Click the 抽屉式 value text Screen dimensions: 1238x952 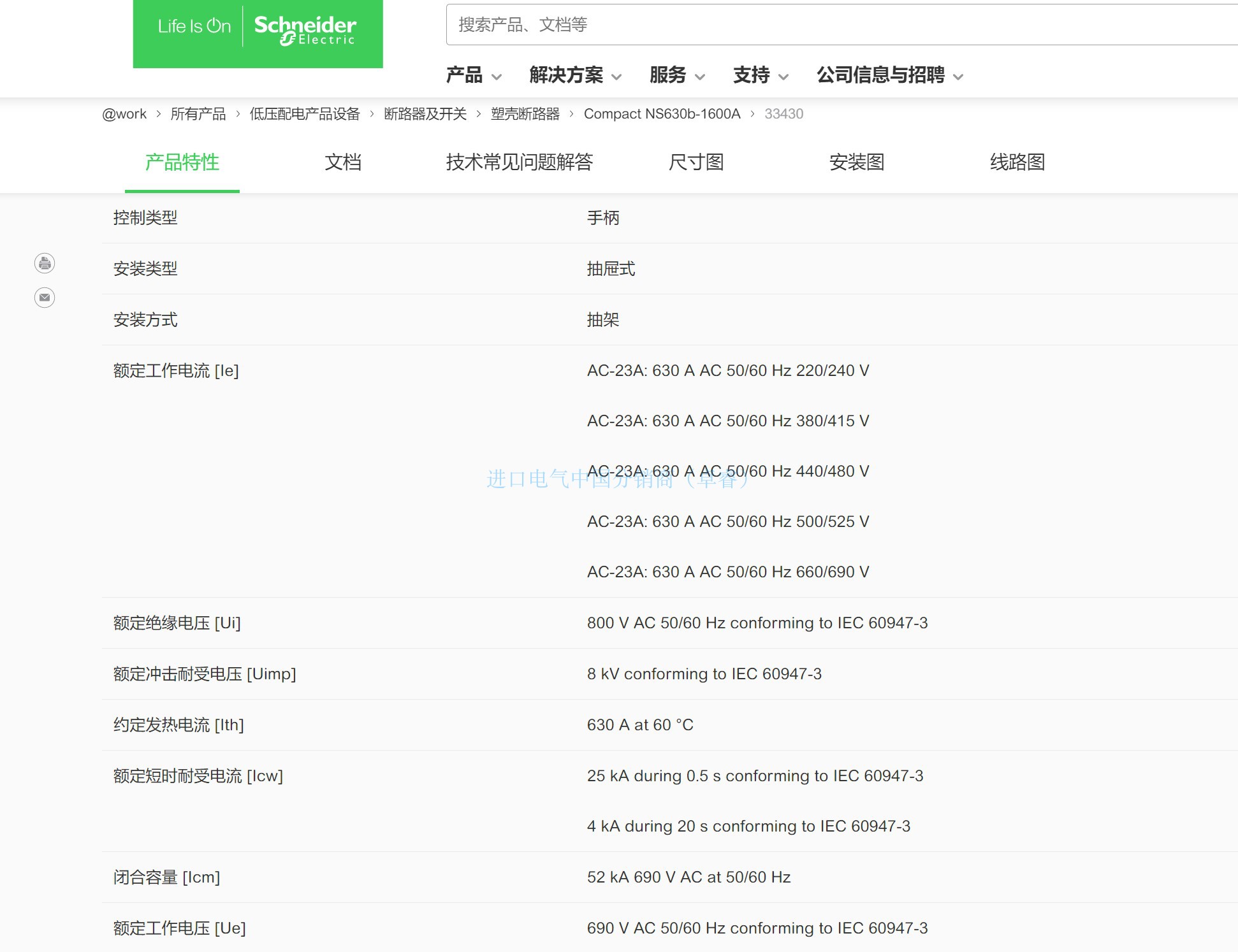coord(611,269)
